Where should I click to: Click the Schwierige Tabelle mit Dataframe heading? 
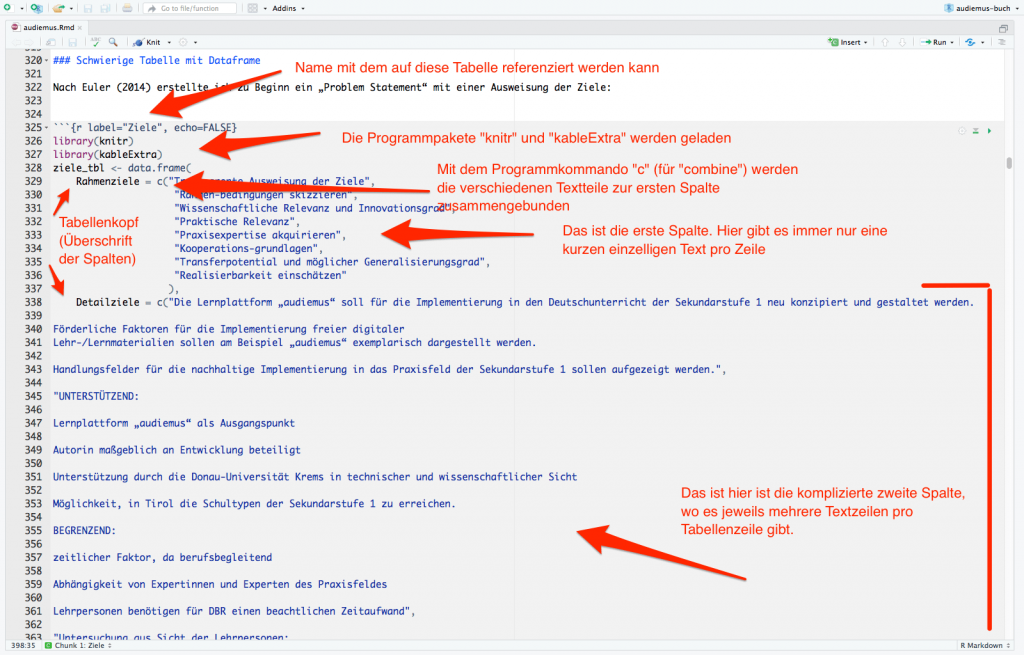click(157, 60)
